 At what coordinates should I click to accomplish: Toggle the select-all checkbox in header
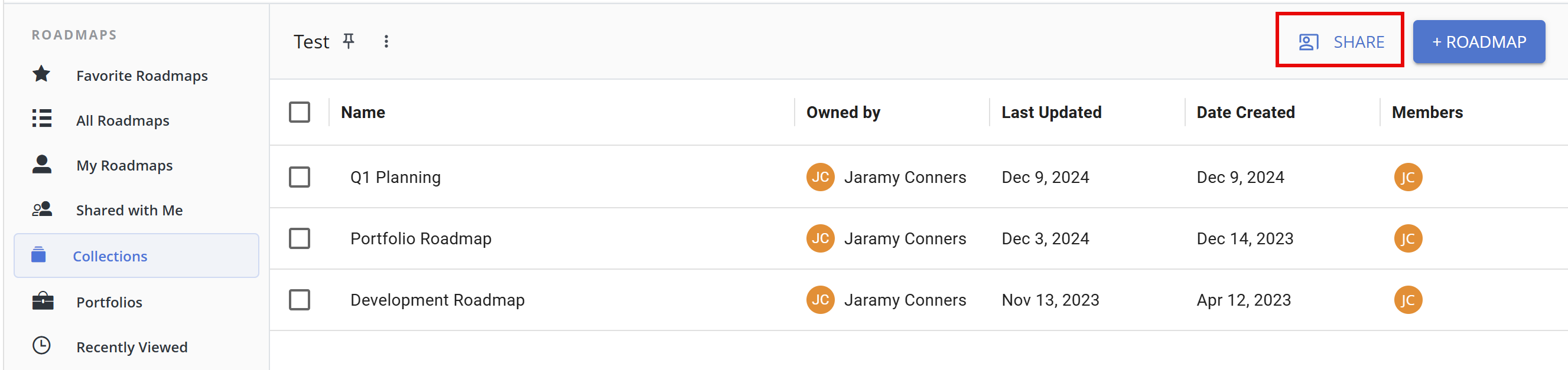[x=300, y=112]
